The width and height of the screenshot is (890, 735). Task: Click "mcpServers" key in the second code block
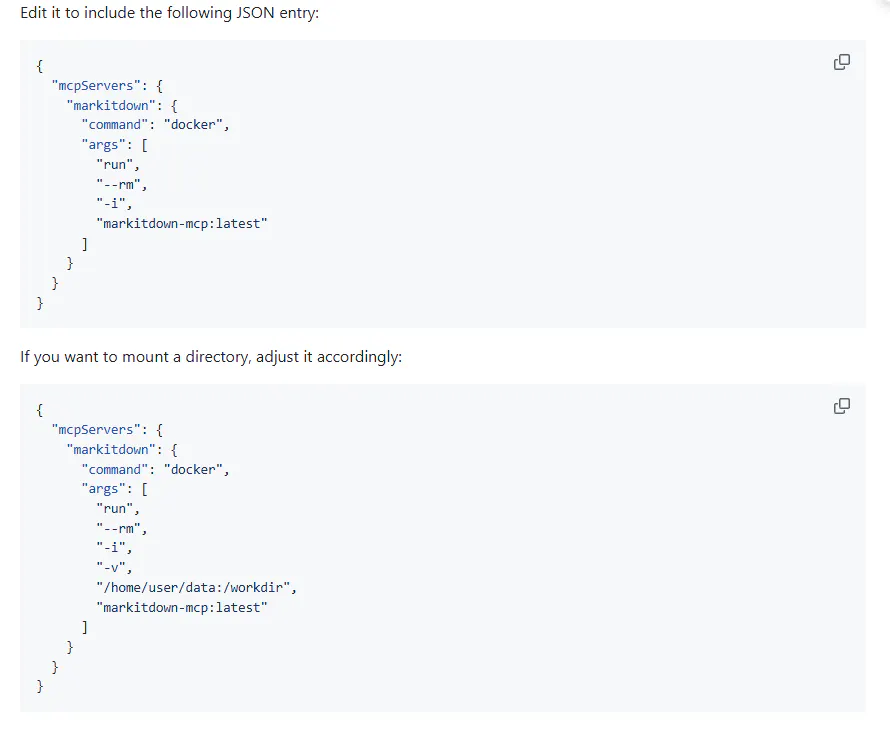tap(95, 430)
